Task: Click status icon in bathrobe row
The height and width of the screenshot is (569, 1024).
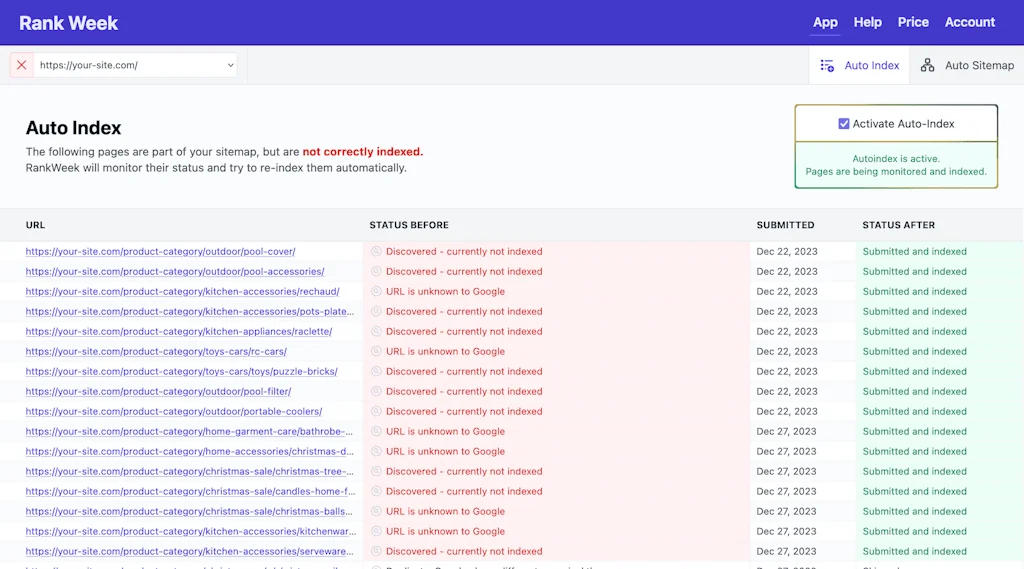Action: (x=376, y=431)
